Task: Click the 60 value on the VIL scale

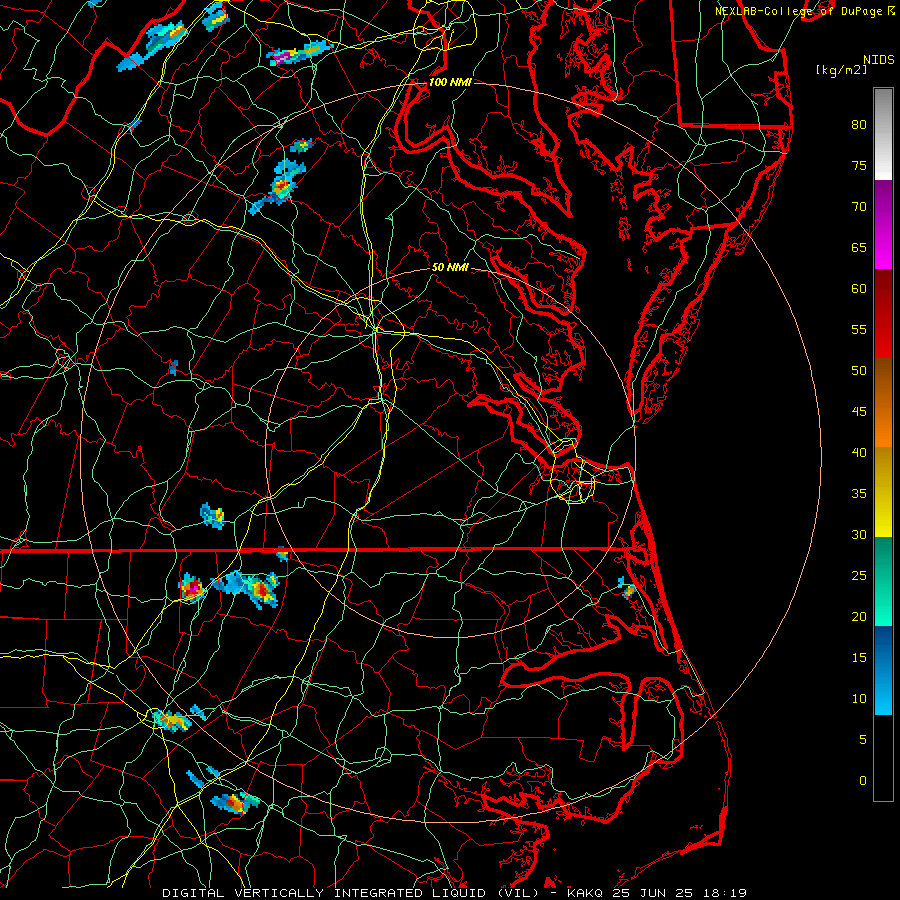Action: coord(859,289)
